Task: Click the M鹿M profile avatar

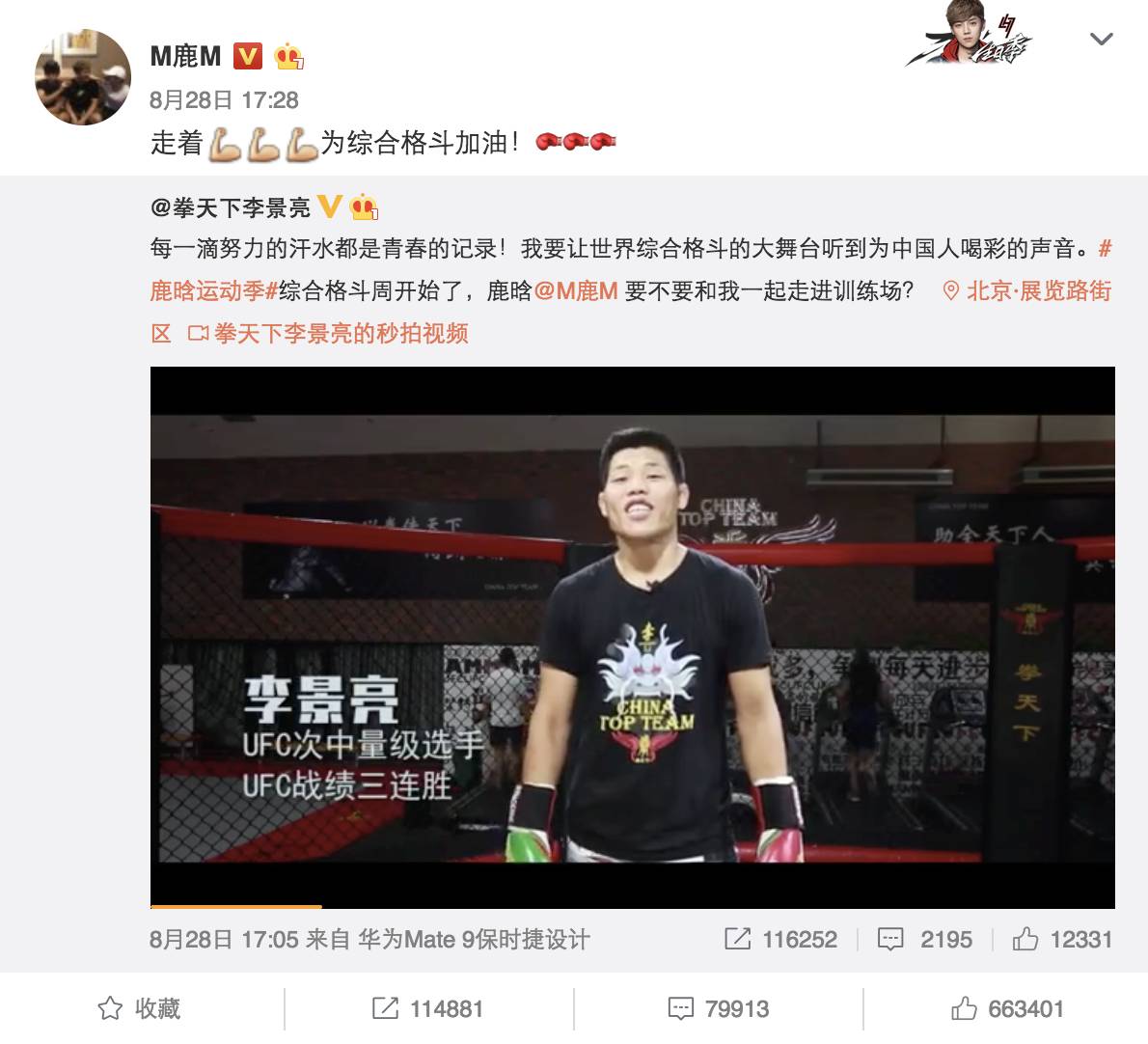Action: [83, 77]
